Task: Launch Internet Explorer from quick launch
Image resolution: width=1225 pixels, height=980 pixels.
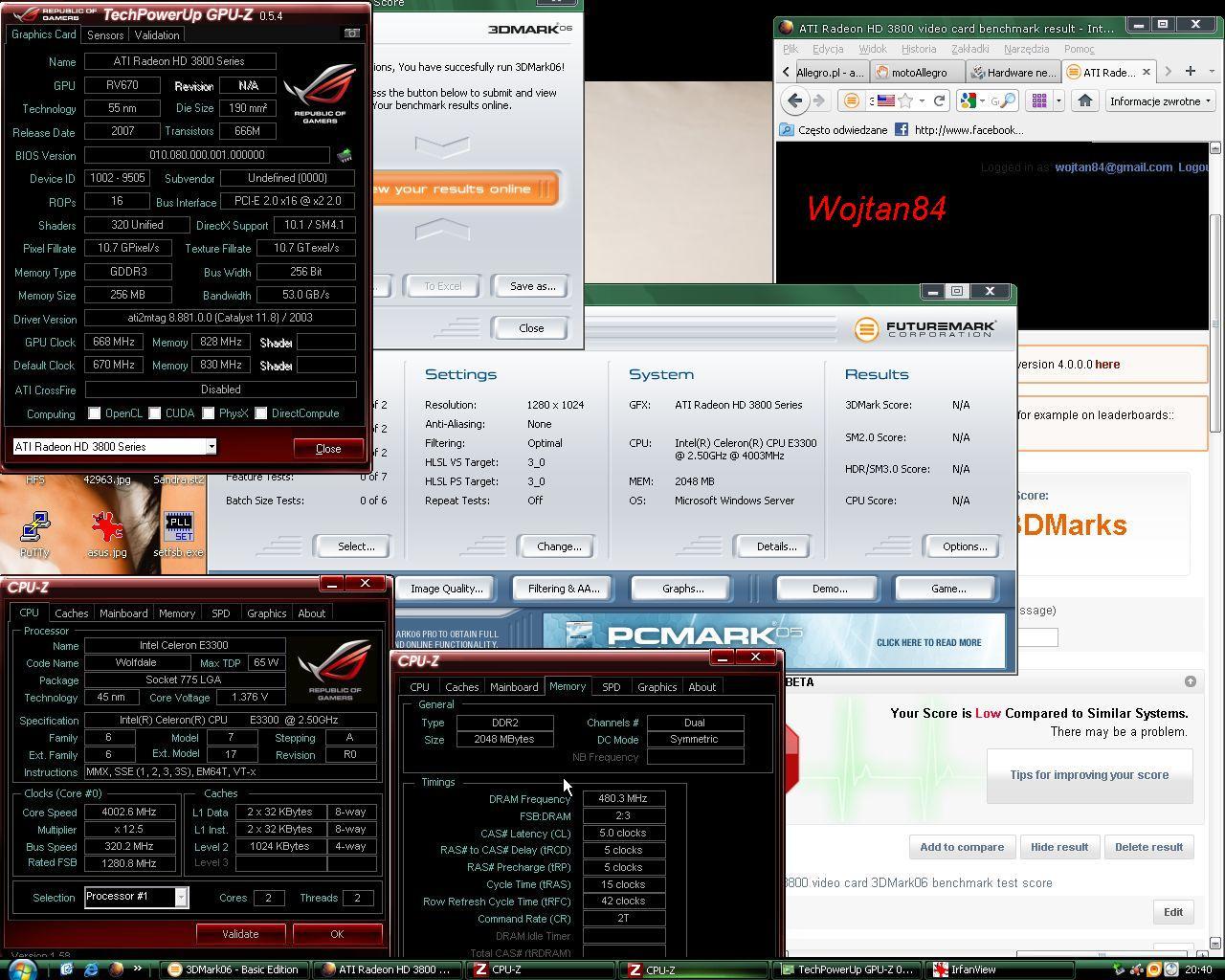Action: pyautogui.click(x=91, y=969)
